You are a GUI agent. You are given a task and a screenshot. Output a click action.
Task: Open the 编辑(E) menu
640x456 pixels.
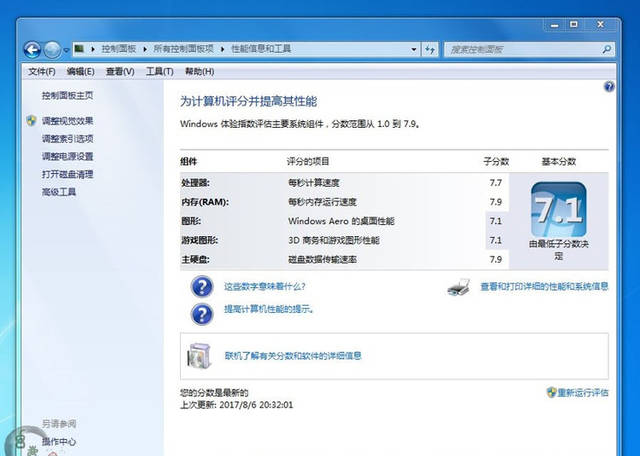80,71
